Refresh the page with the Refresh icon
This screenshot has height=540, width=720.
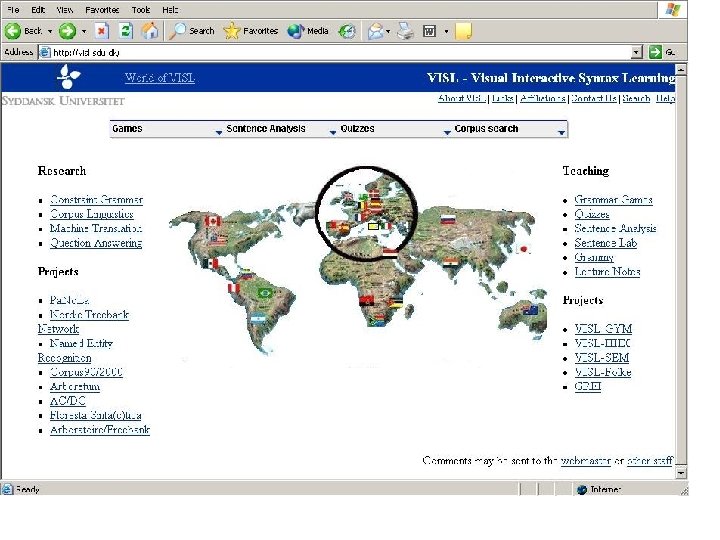(x=125, y=31)
